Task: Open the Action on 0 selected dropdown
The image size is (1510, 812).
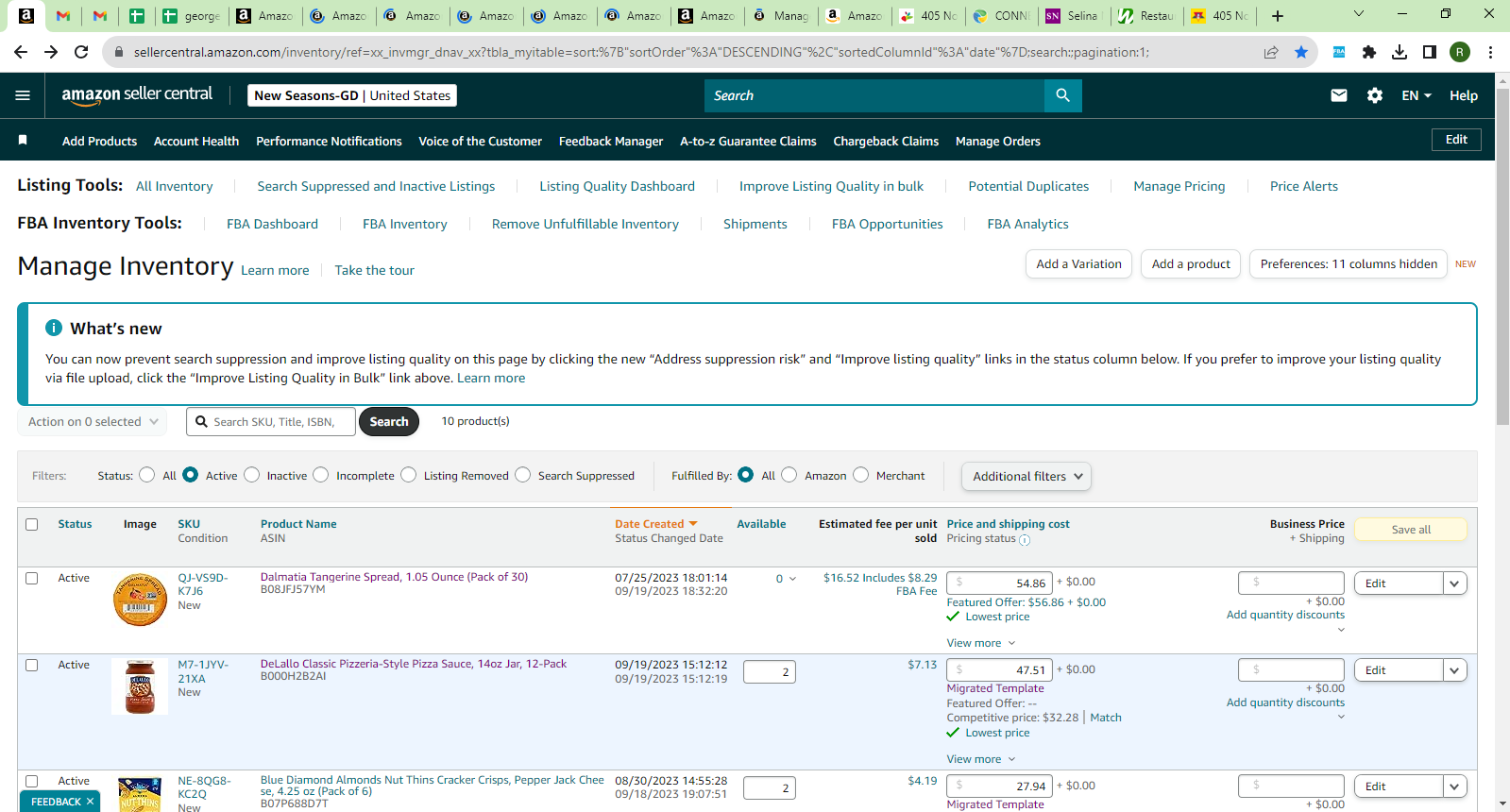Action: point(93,422)
